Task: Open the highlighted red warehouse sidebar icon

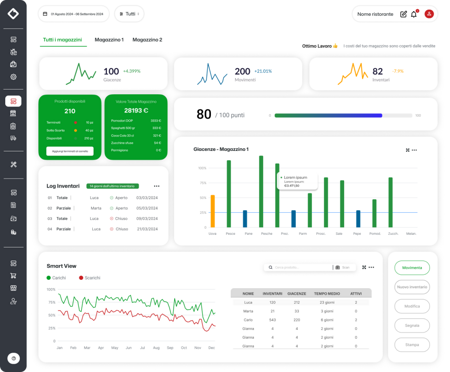Action: (13, 101)
